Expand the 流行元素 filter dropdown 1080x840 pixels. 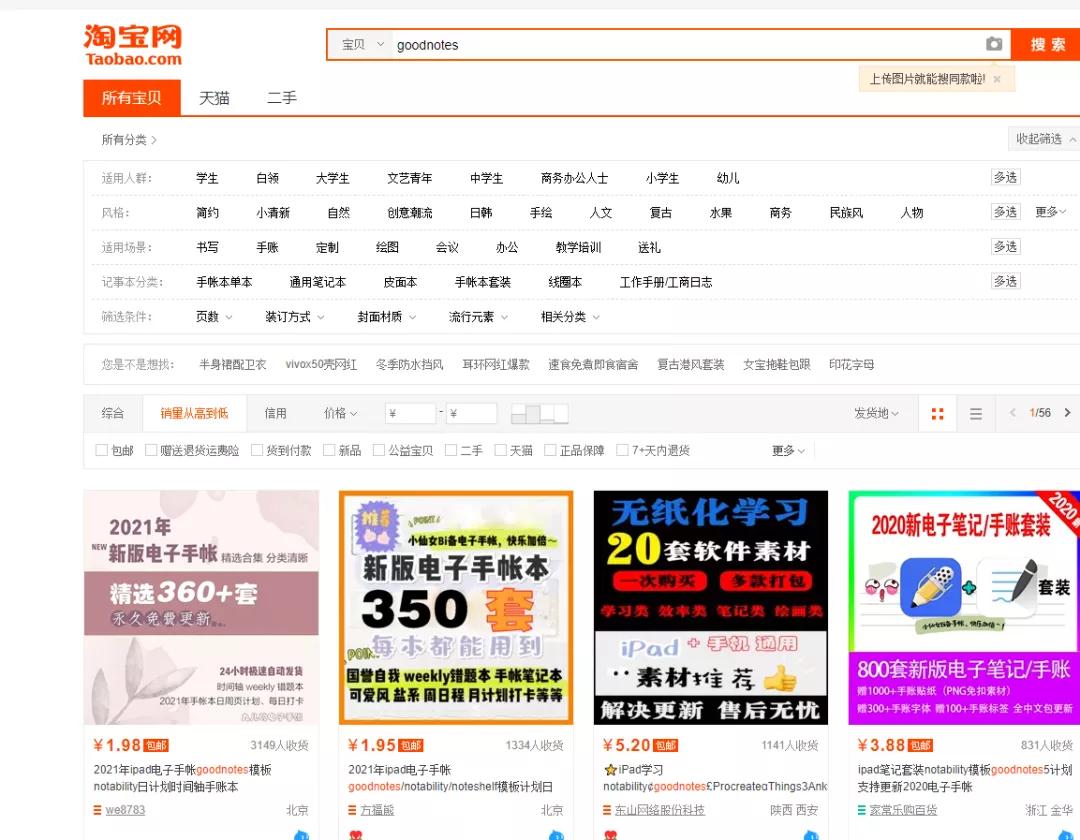(x=478, y=317)
